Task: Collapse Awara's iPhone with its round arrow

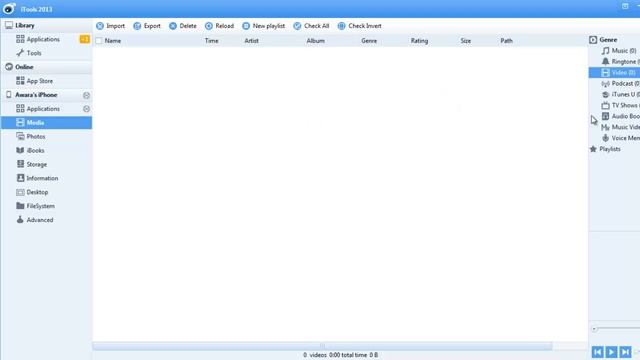Action: (x=86, y=95)
